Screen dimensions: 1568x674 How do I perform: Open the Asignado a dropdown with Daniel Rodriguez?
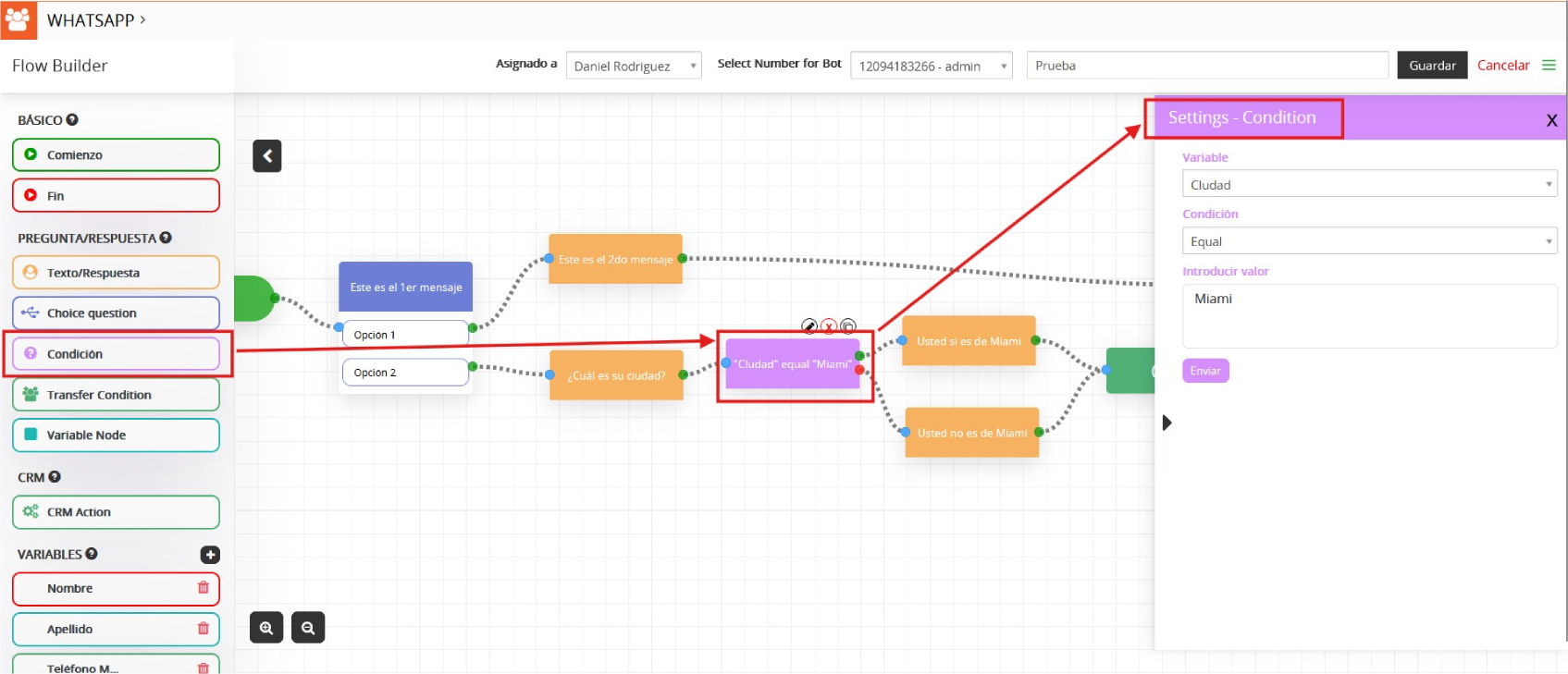pos(634,66)
